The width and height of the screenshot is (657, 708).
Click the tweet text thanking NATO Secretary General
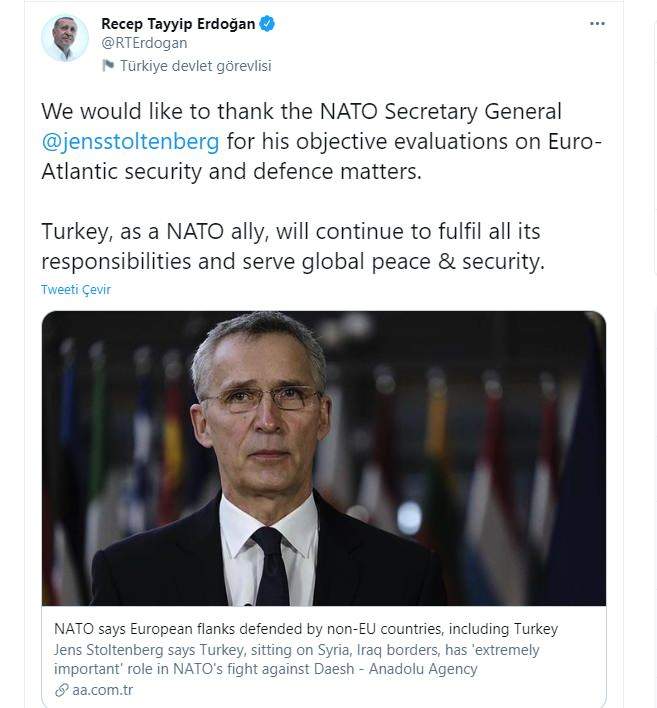(x=322, y=141)
